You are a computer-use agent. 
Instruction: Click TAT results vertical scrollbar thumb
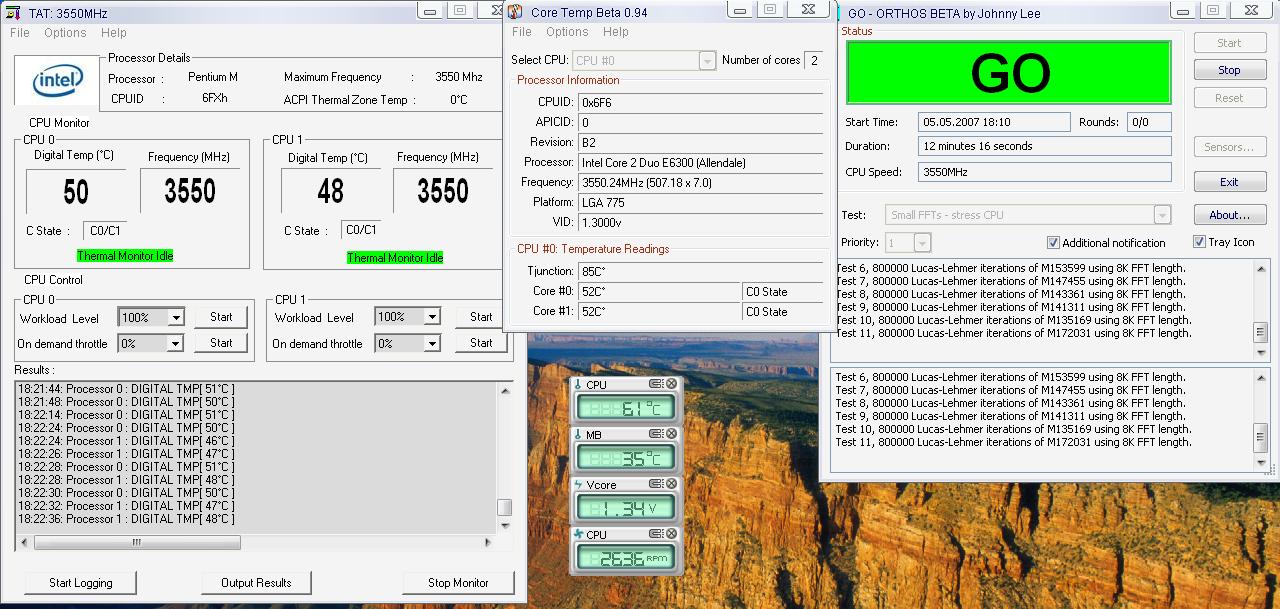click(x=505, y=507)
